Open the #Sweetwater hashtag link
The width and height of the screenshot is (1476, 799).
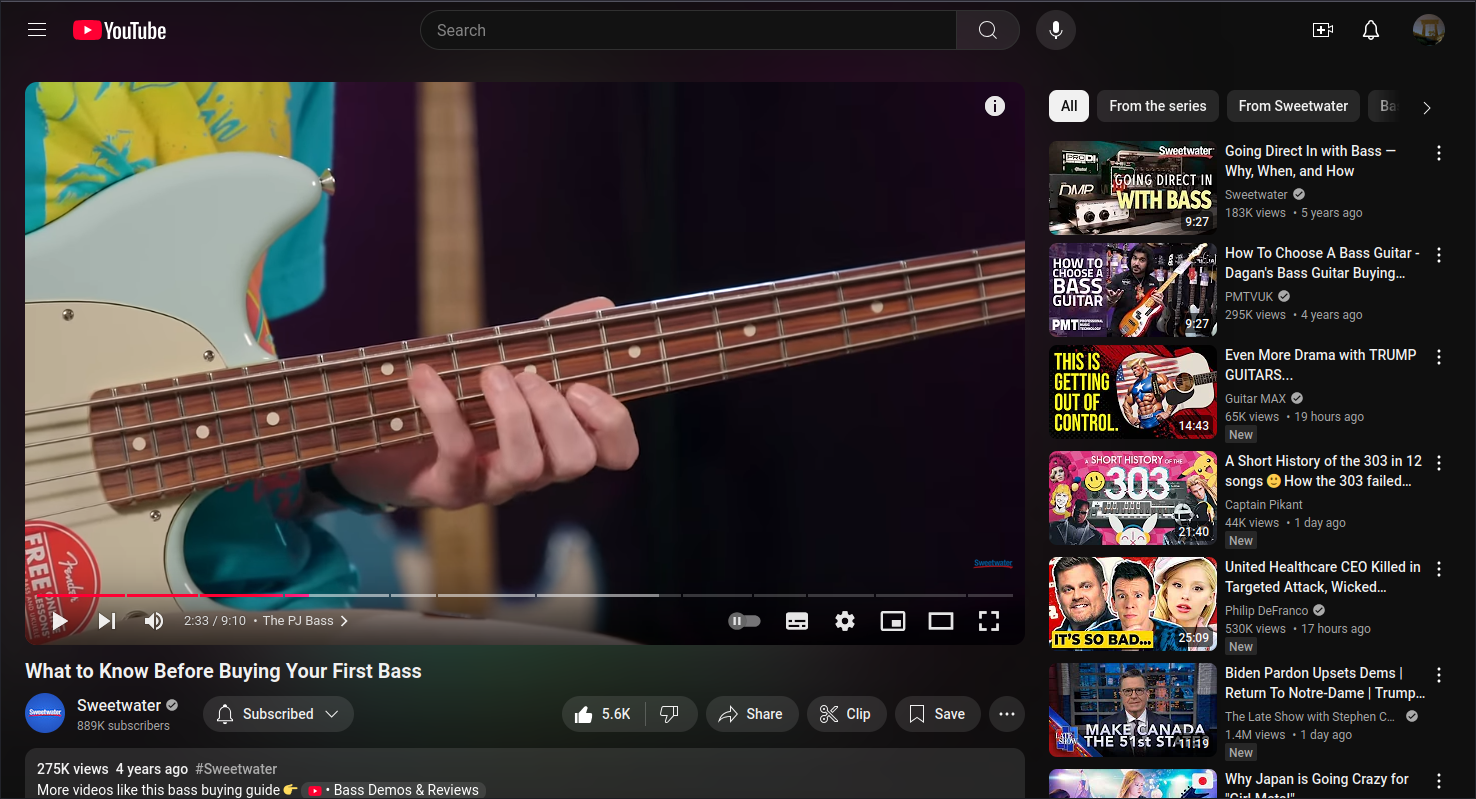click(236, 769)
